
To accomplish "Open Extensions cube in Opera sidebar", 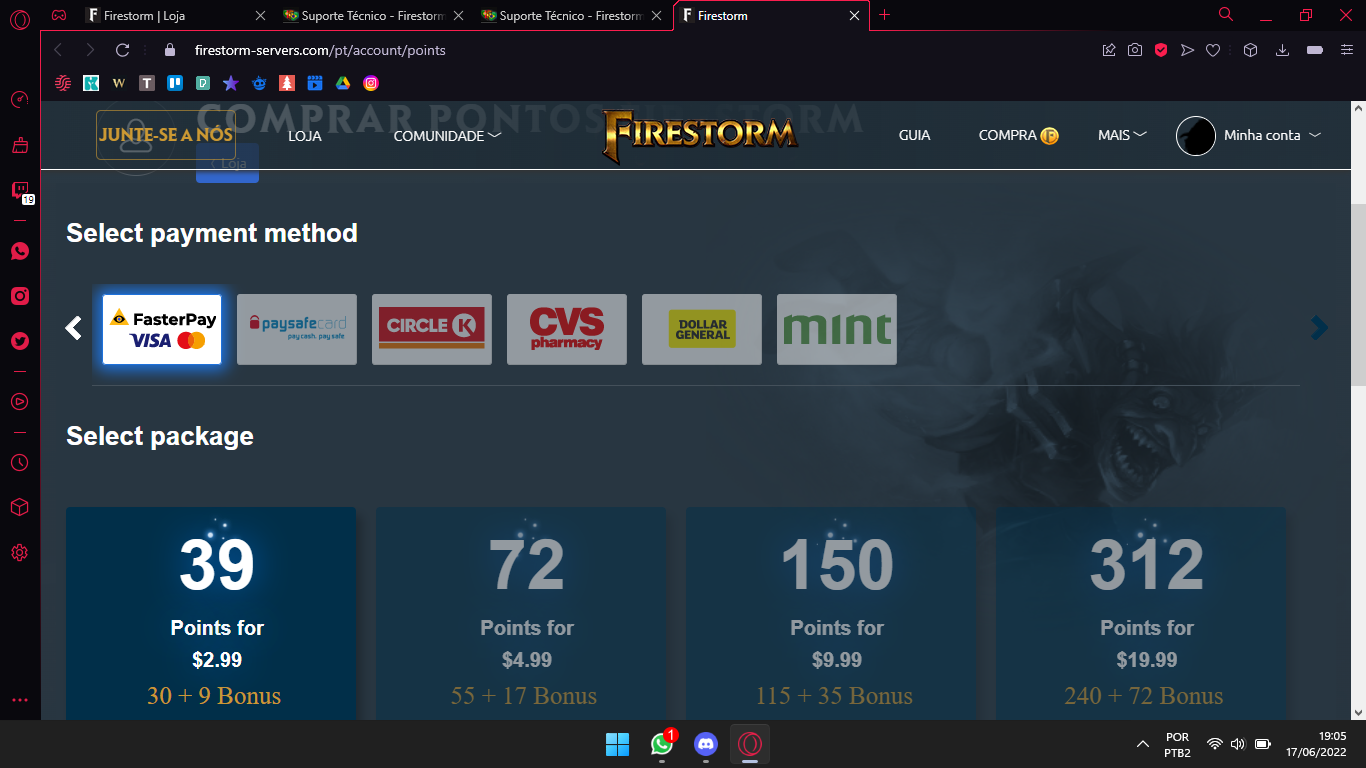I will coord(19,507).
